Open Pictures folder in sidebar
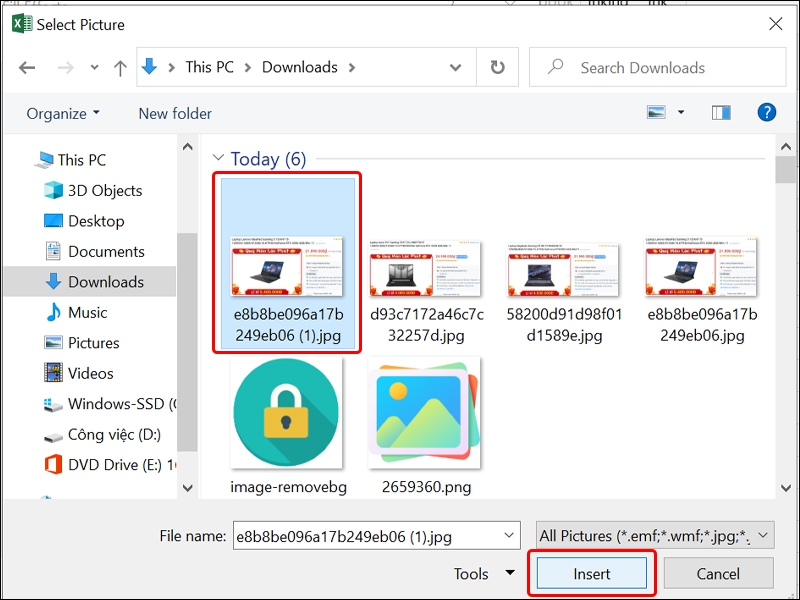 [x=82, y=343]
